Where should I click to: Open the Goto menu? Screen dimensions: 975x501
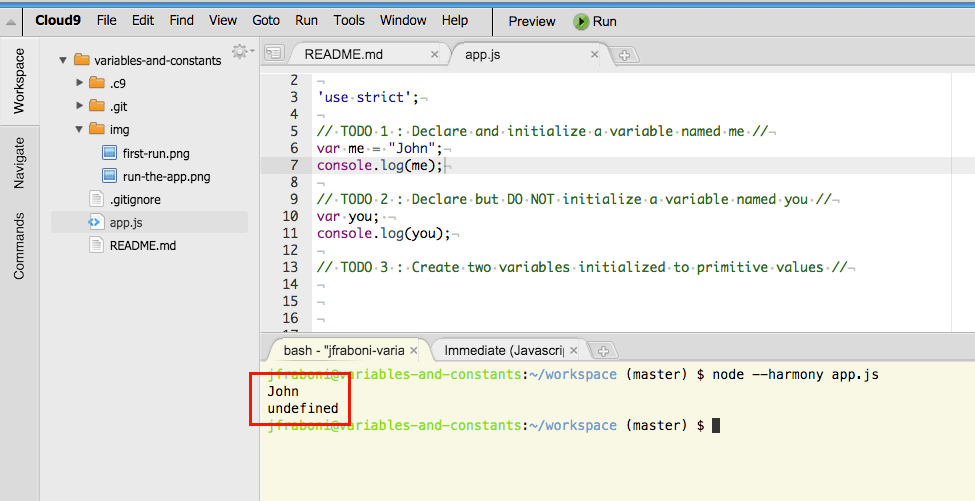266,21
